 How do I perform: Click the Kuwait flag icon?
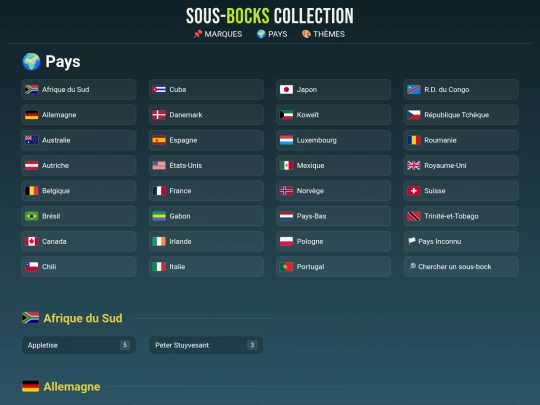coord(286,115)
